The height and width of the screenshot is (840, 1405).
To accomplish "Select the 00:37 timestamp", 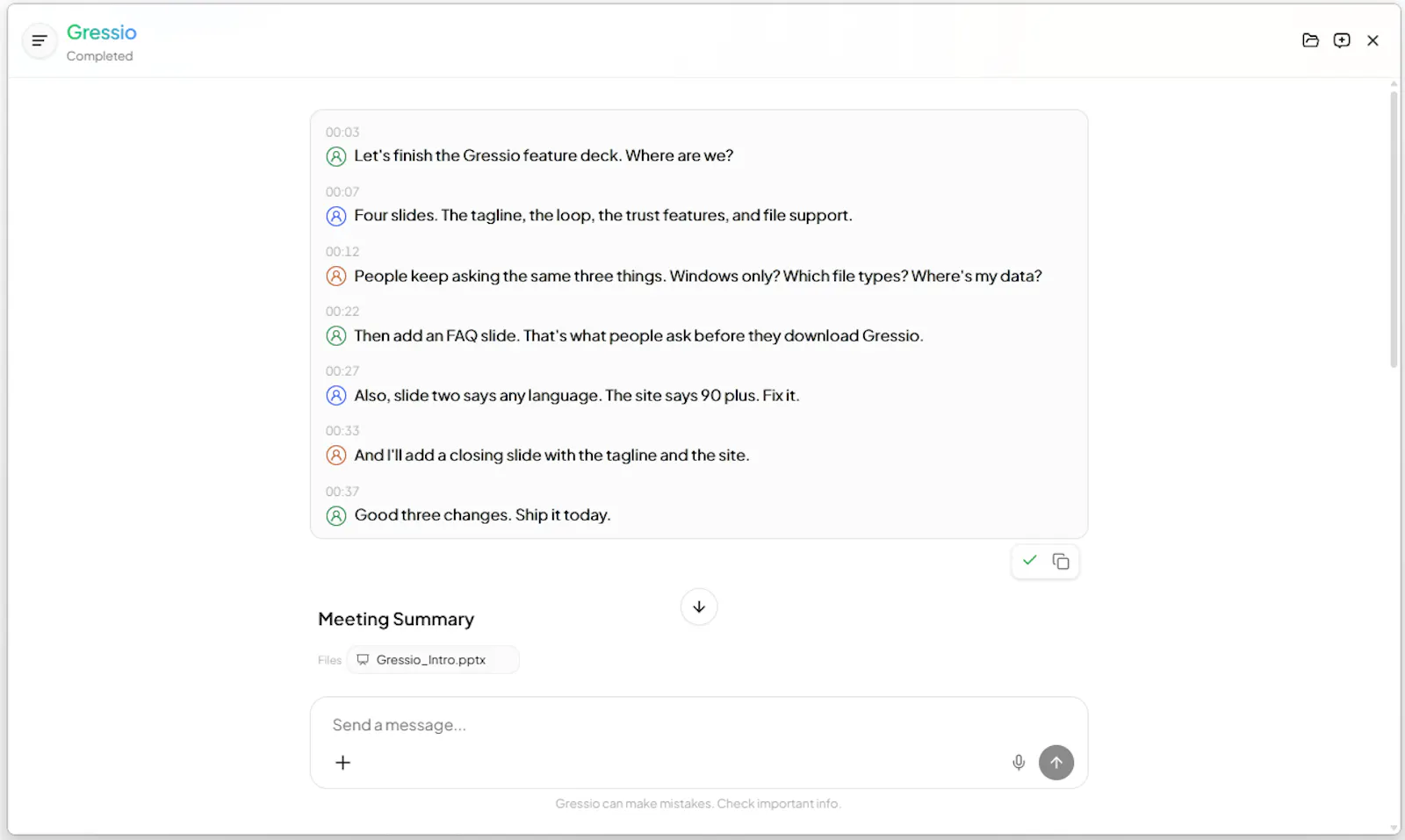I will click(342, 492).
